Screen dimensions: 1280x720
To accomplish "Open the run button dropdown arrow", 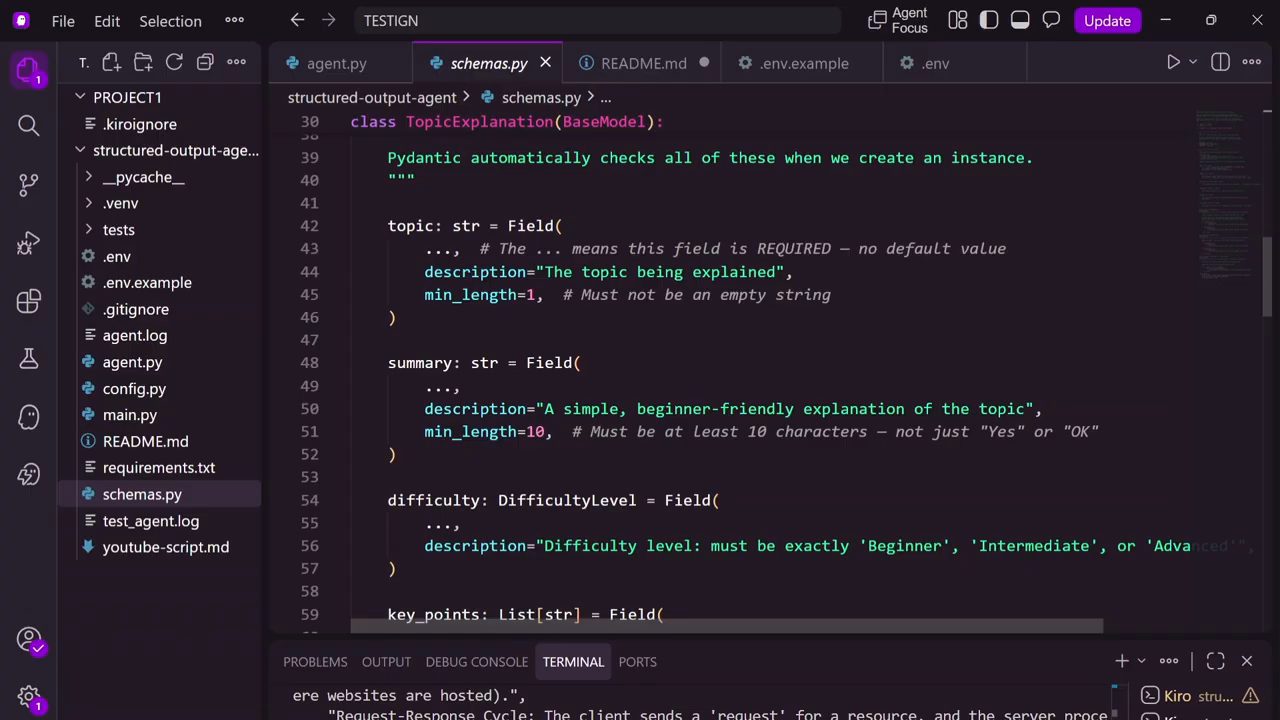I will point(1192,62).
